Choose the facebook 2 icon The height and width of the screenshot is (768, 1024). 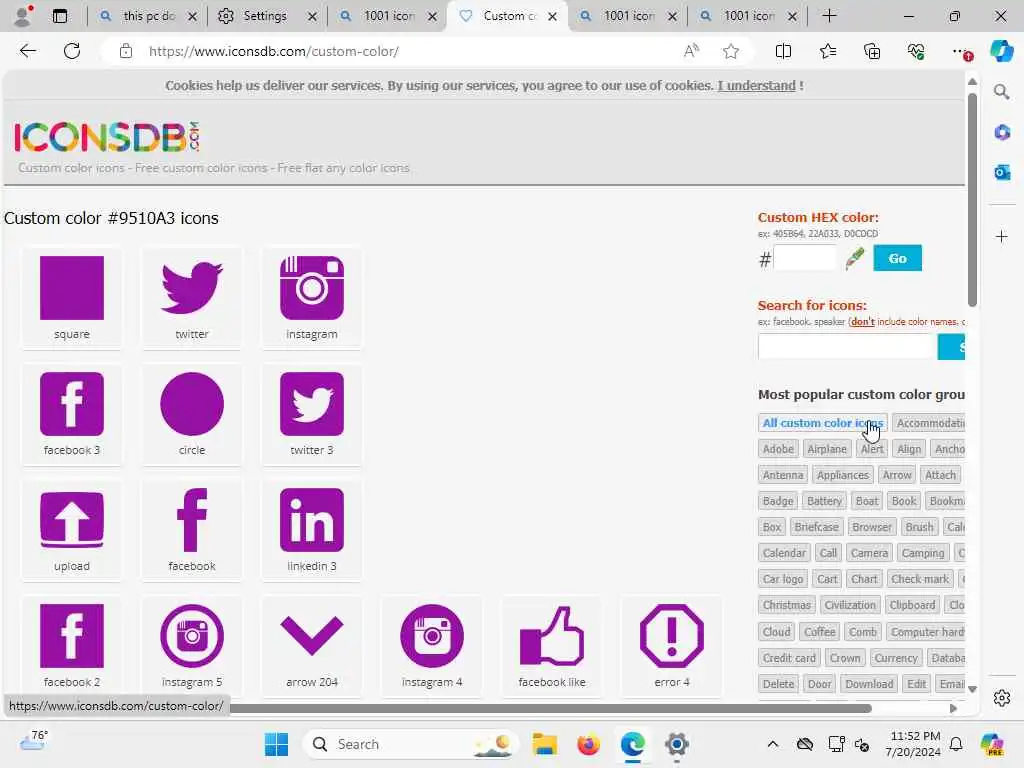[x=72, y=636]
